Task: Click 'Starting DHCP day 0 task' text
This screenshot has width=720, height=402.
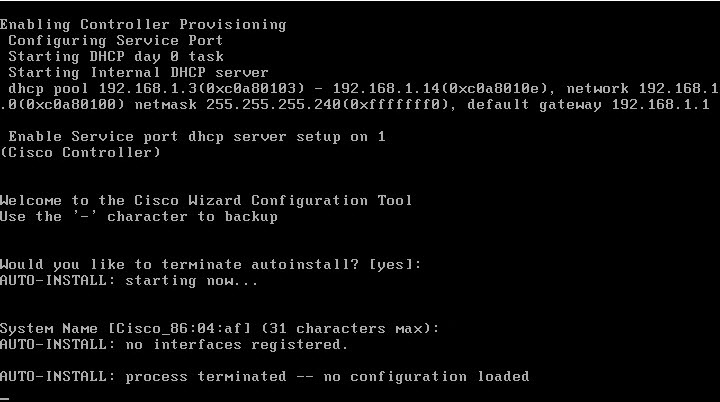Action: tap(116, 57)
